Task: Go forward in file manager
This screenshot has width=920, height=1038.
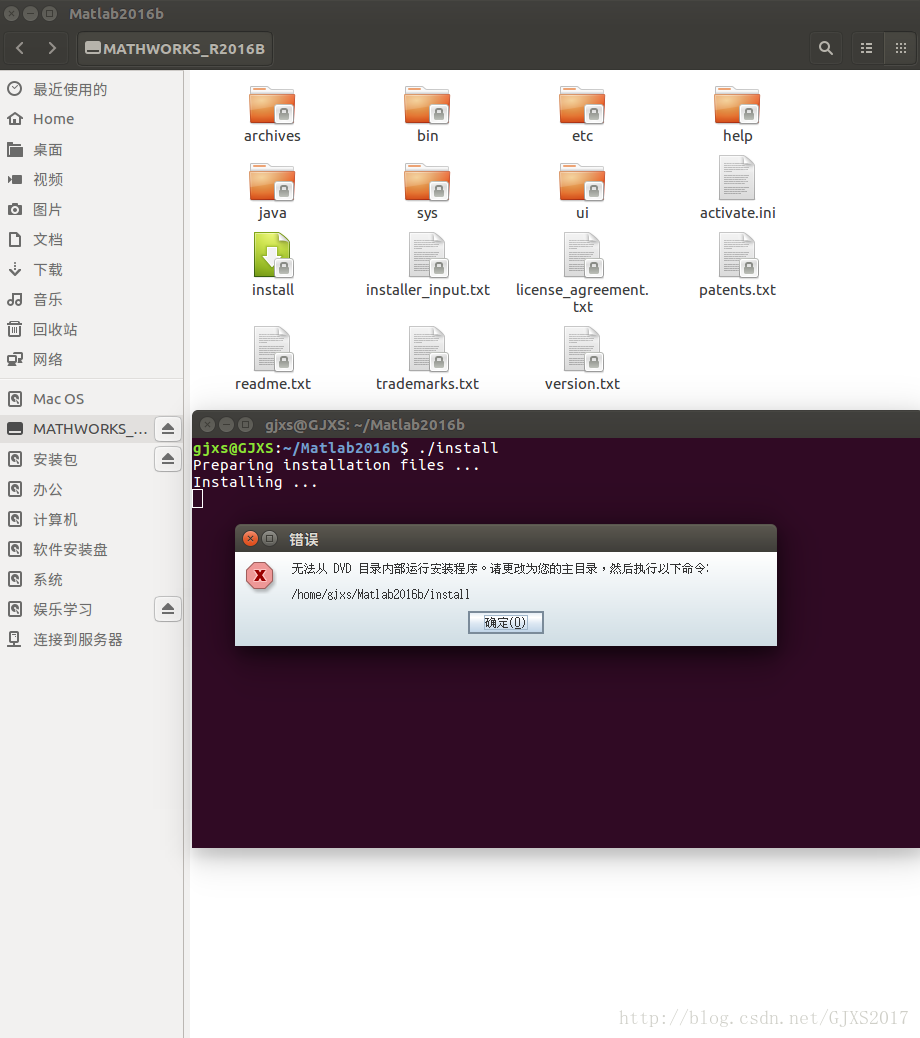Action: [52, 48]
